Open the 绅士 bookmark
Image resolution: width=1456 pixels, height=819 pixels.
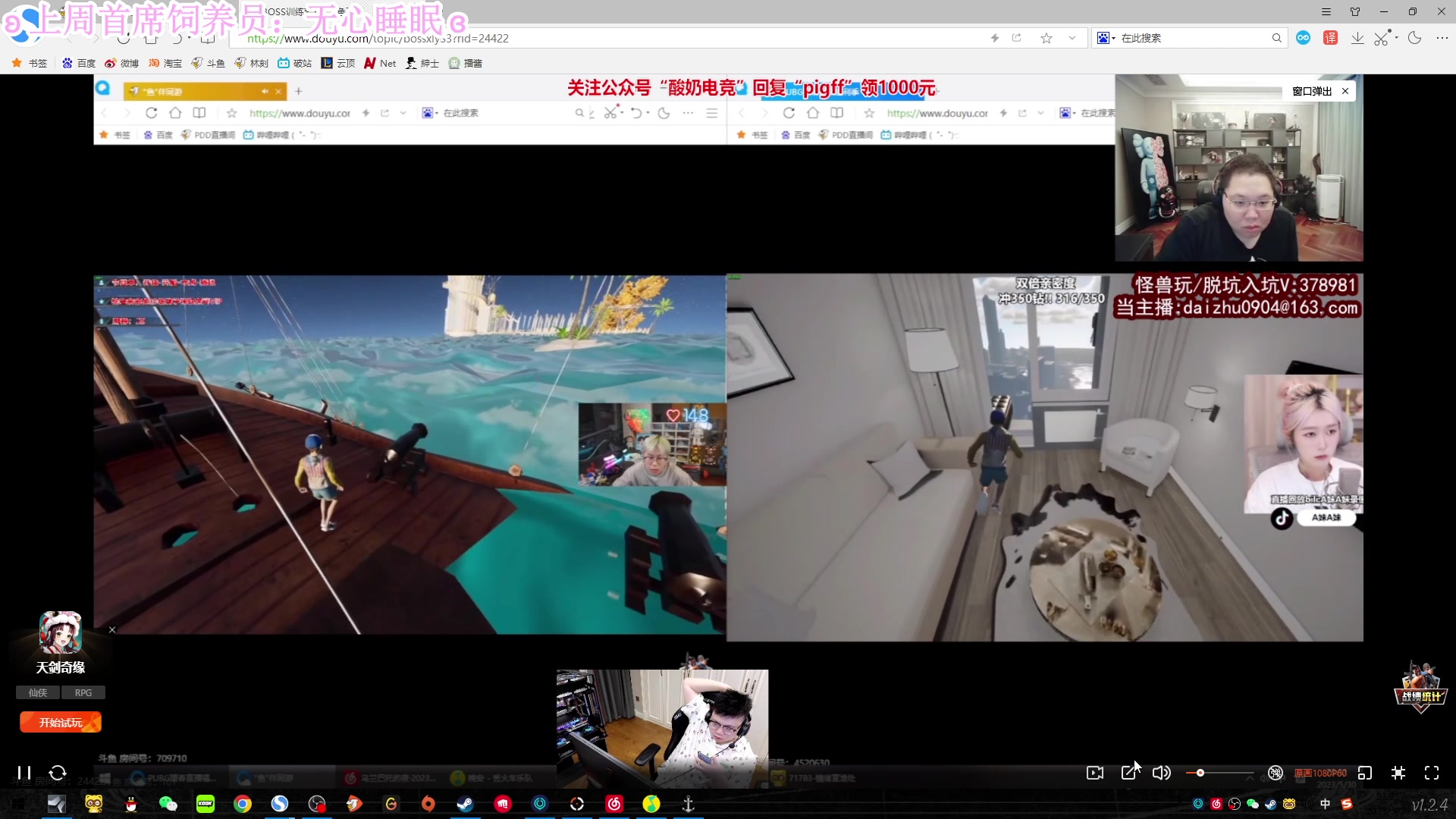pos(422,63)
